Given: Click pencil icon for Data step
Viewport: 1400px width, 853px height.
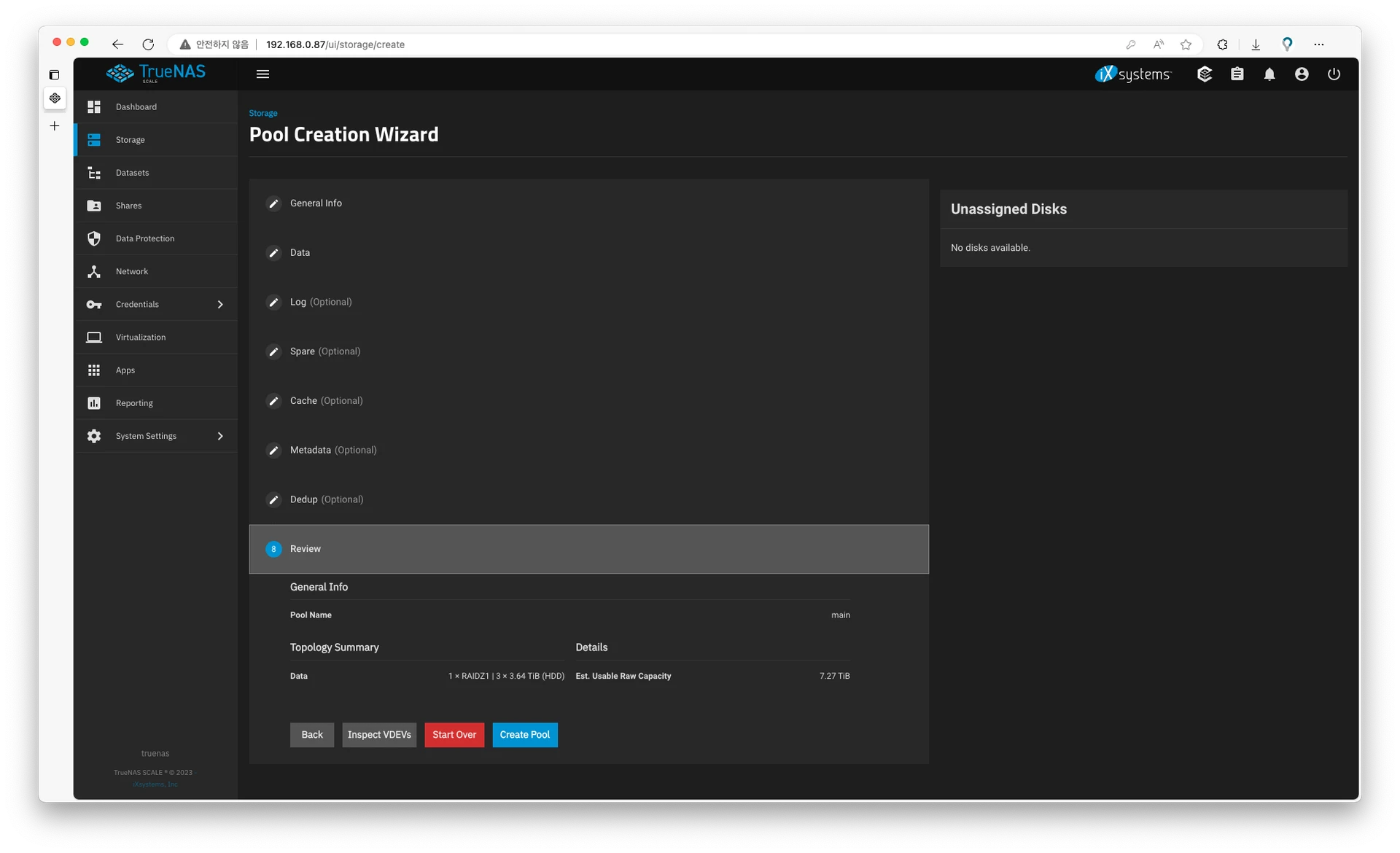Looking at the screenshot, I should [273, 253].
